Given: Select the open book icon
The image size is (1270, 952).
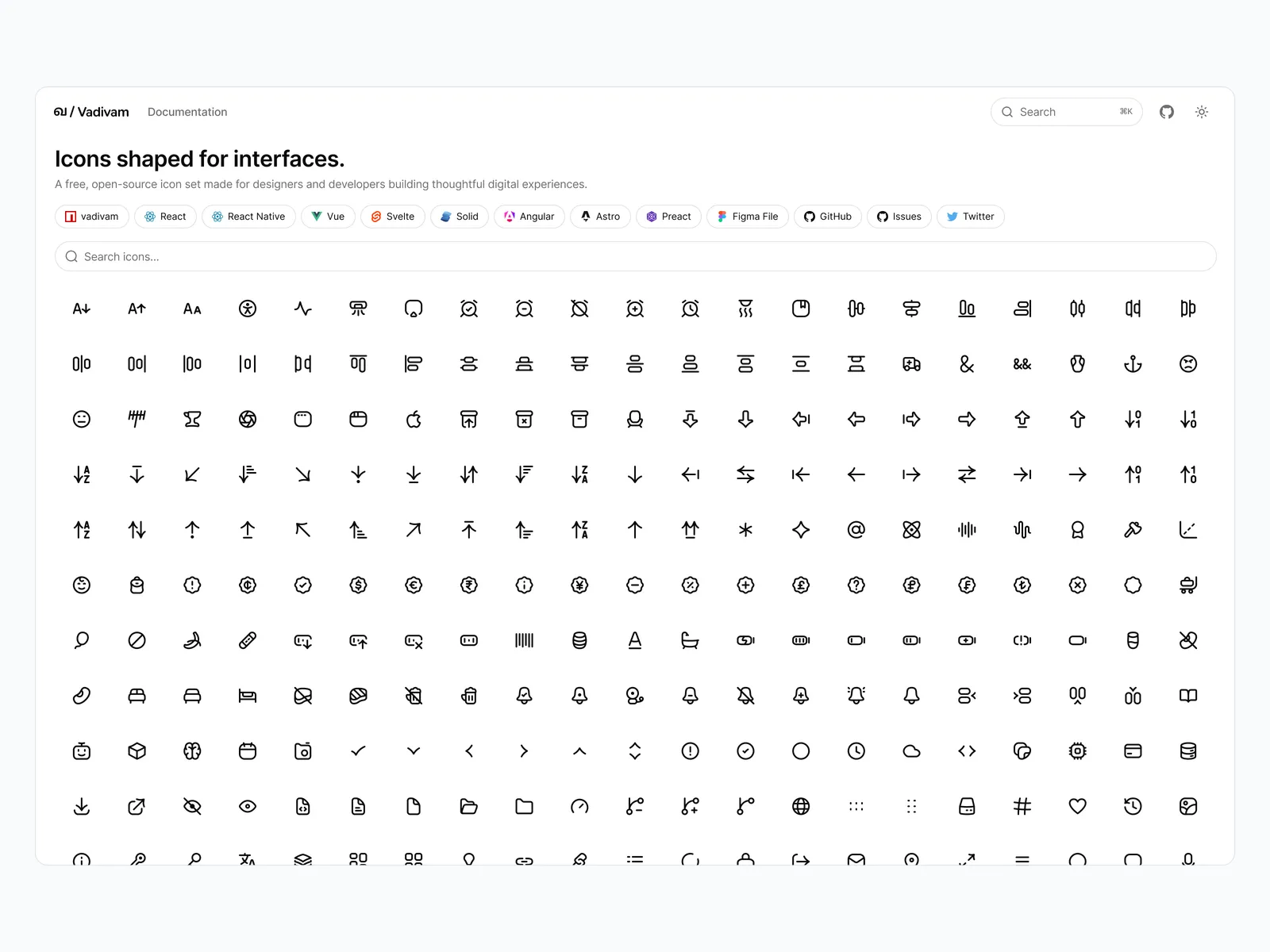Looking at the screenshot, I should point(1188,696).
